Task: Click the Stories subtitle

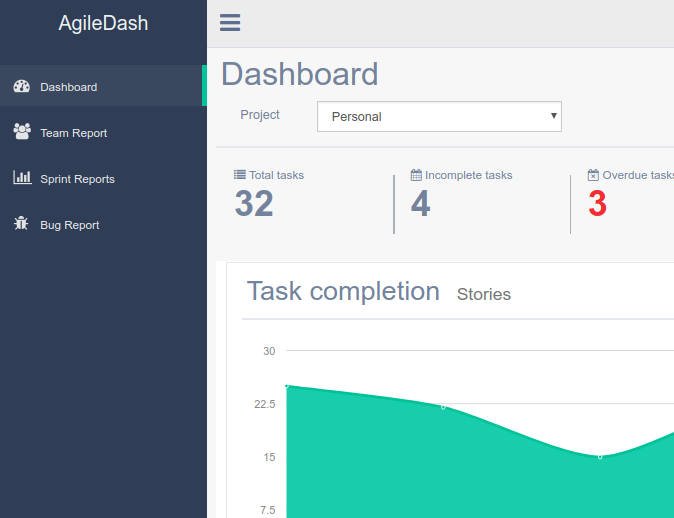Action: click(x=484, y=294)
